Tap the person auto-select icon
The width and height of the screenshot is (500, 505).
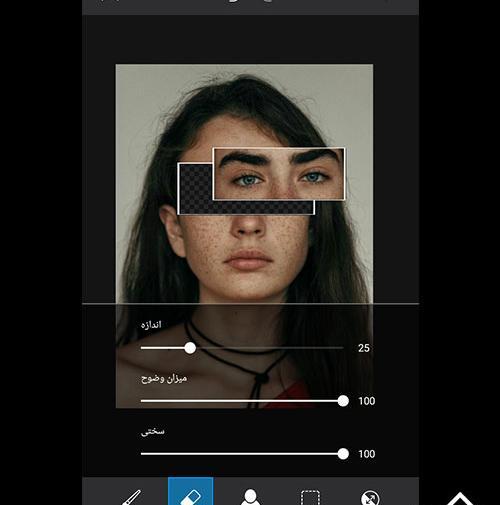(x=250, y=497)
